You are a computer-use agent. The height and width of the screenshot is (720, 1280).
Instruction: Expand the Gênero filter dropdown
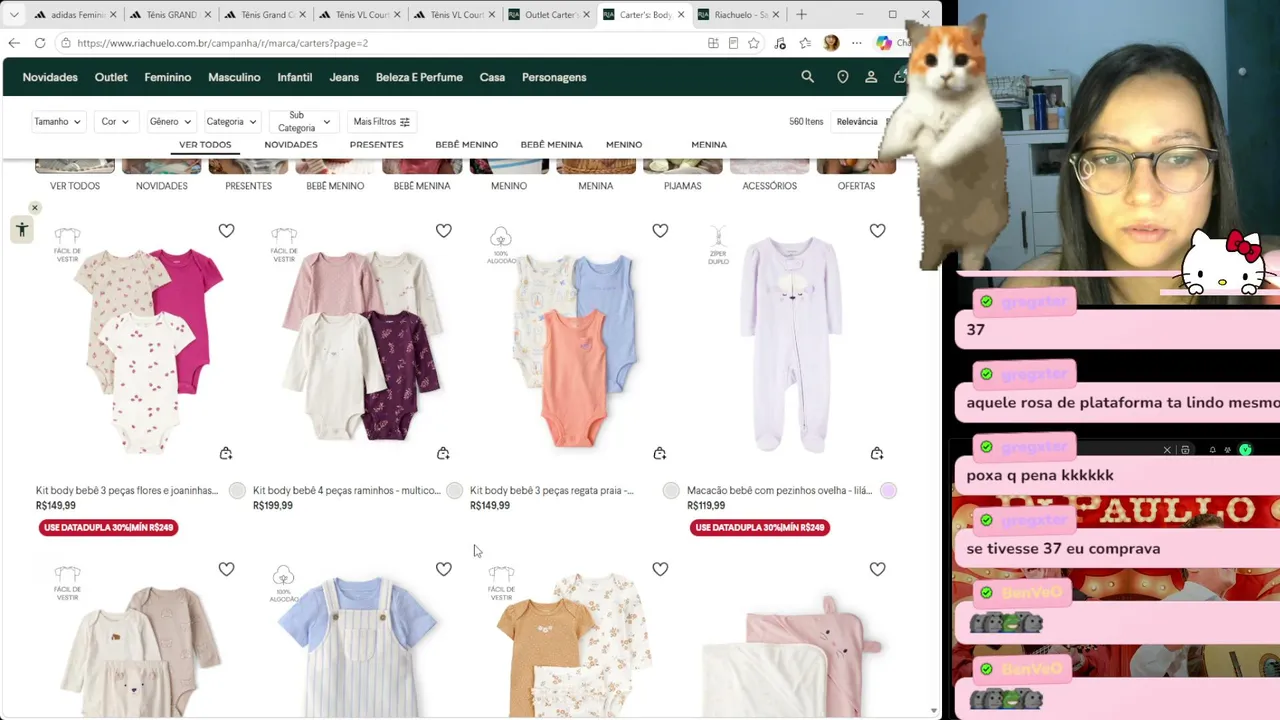pos(169,122)
